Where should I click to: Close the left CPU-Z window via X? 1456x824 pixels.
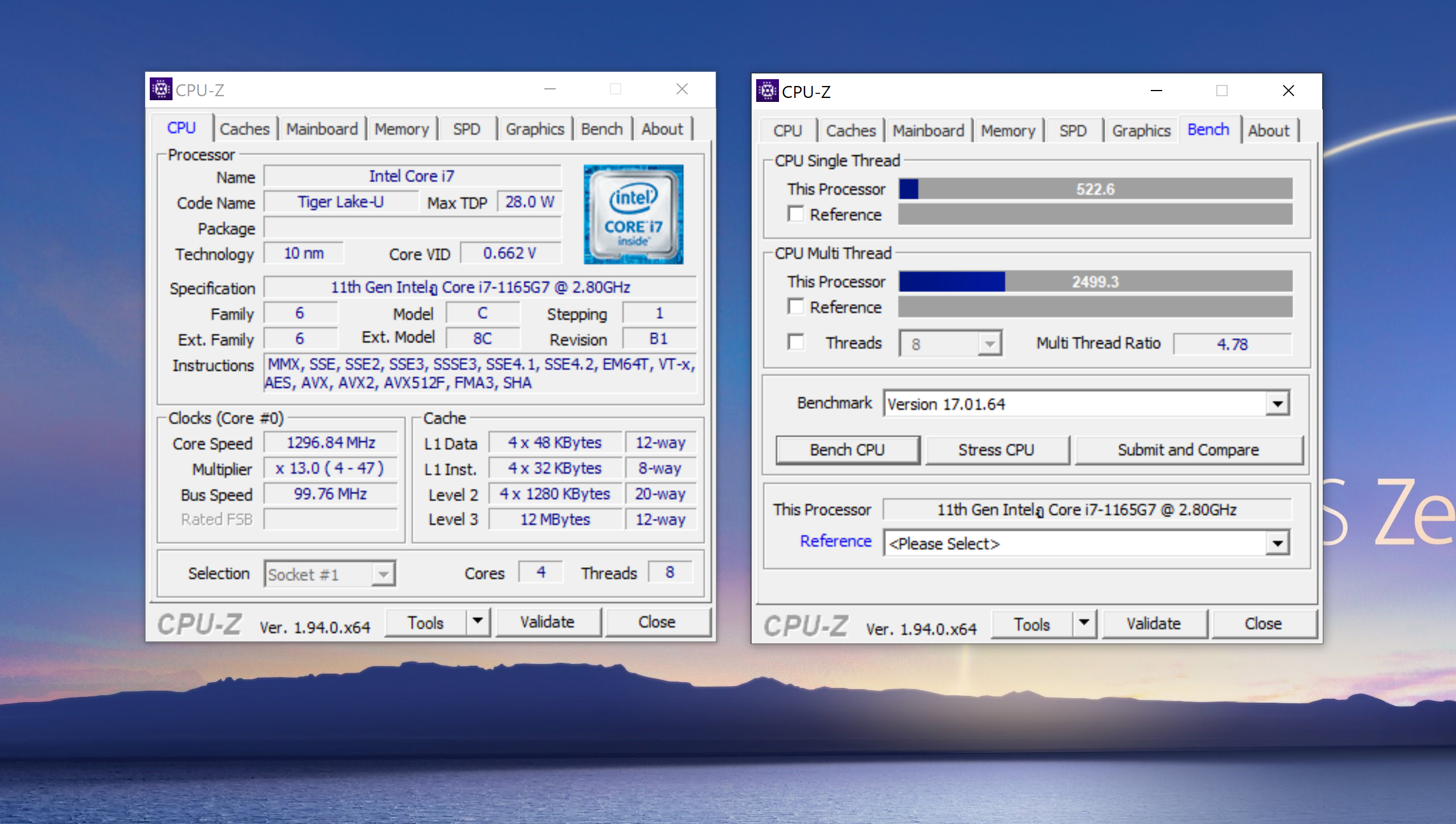click(682, 89)
